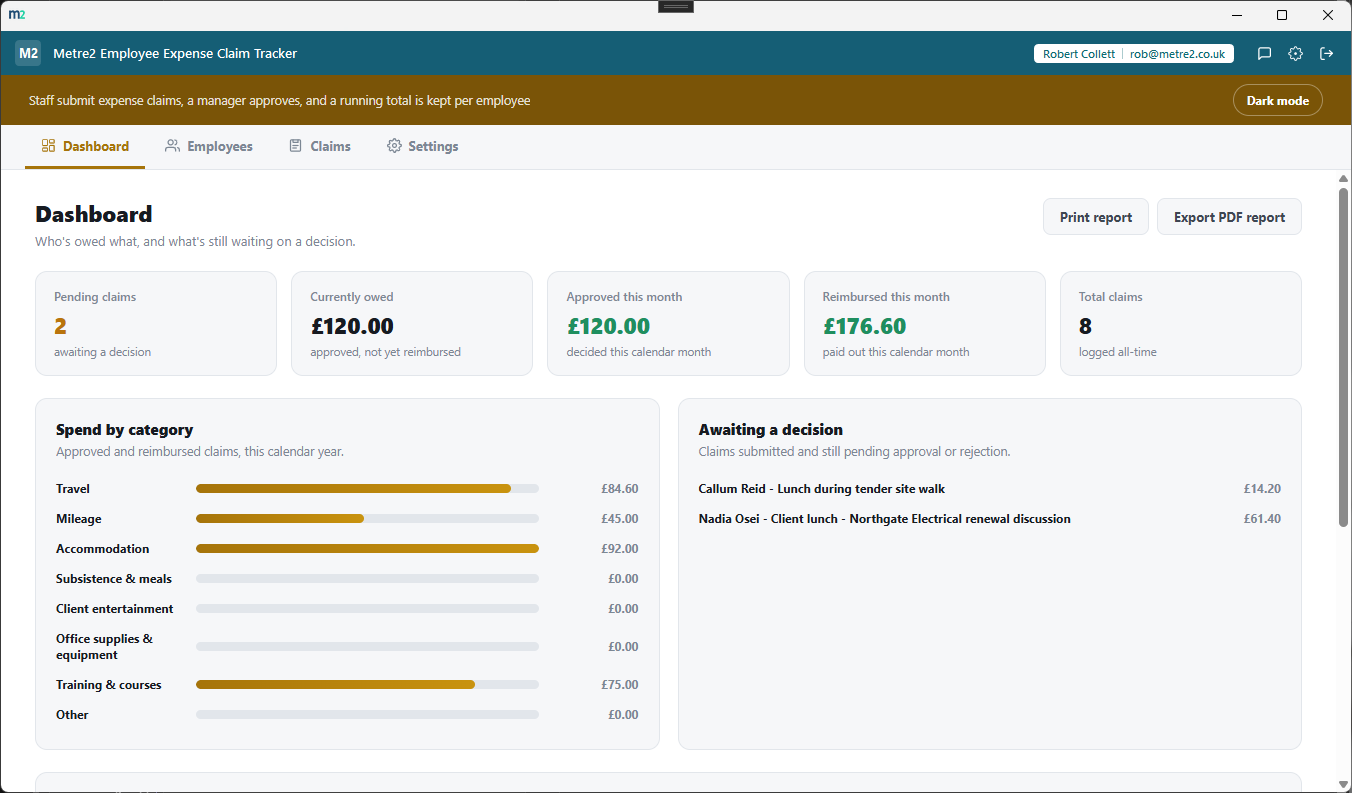This screenshot has width=1352, height=793.
Task: Click the Employees tab people icon
Action: [172, 146]
